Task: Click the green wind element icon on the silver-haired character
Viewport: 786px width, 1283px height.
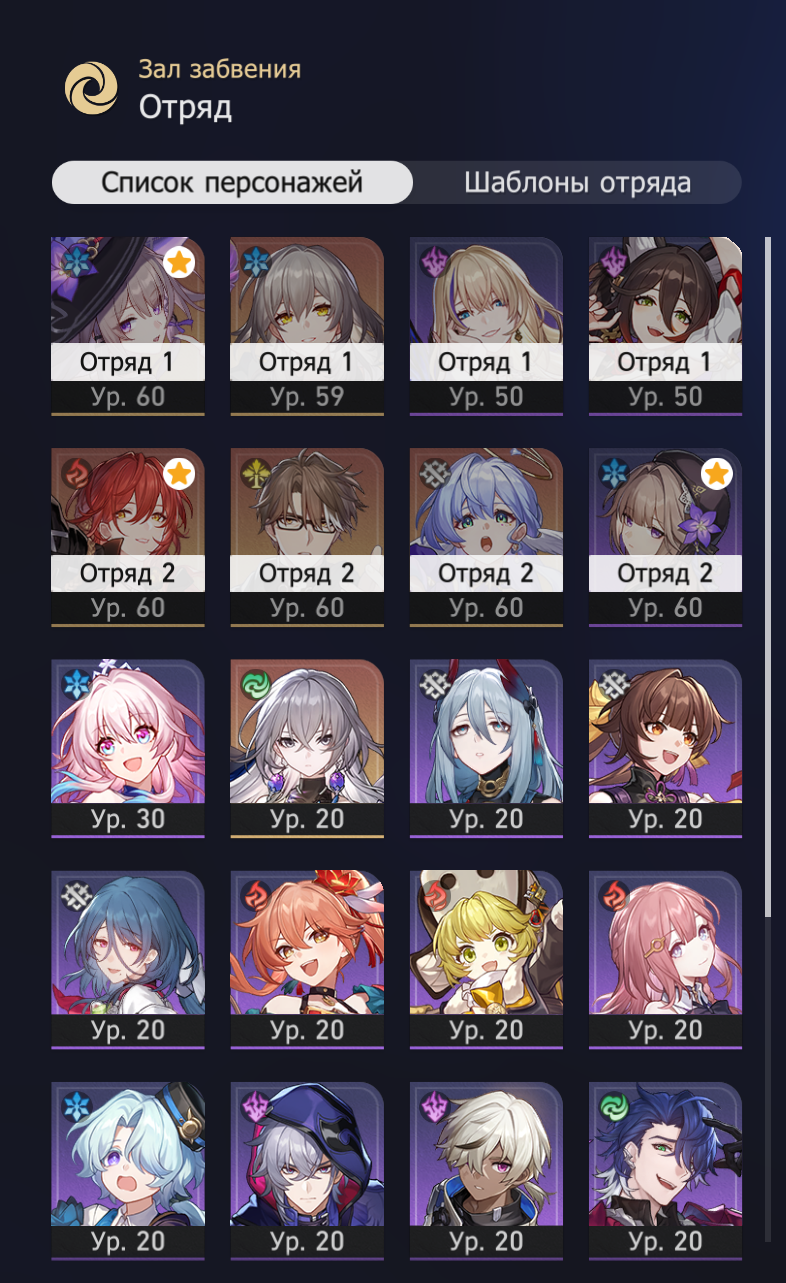Action: coord(255,685)
